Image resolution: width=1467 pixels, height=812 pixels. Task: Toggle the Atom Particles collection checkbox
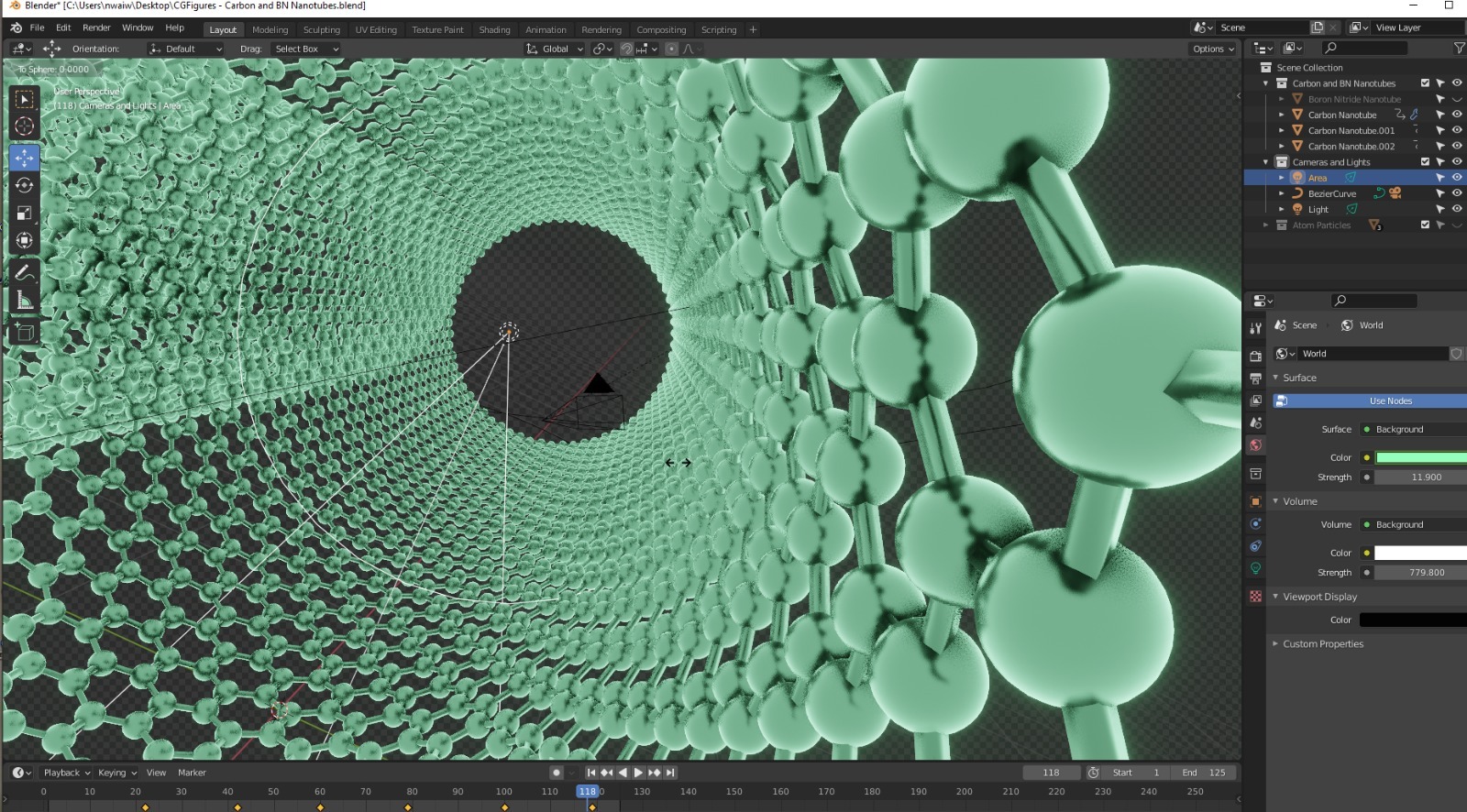(1425, 225)
